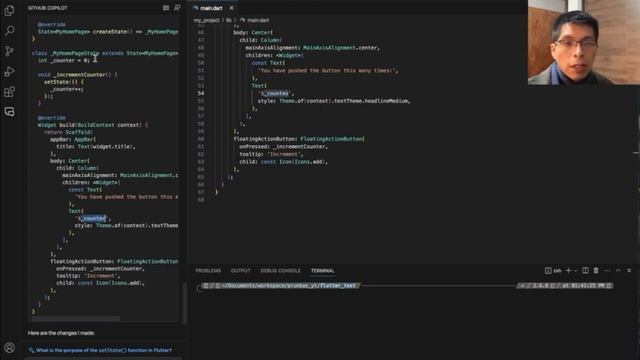Select the zsh terminal shell indicator
640x360 pixels.
[553, 271]
